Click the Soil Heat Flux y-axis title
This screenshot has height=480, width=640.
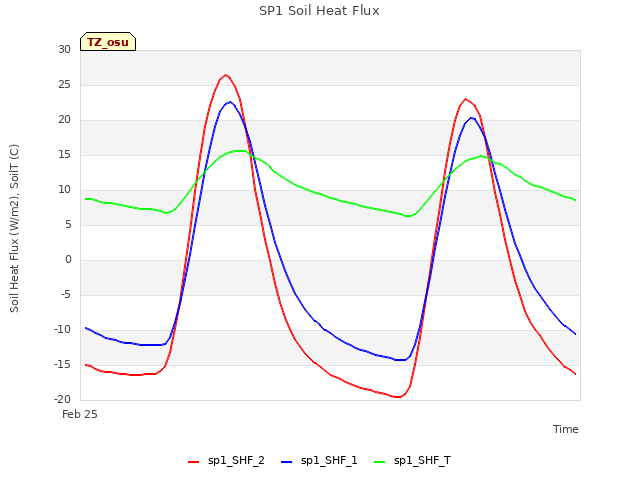pyautogui.click(x=14, y=228)
